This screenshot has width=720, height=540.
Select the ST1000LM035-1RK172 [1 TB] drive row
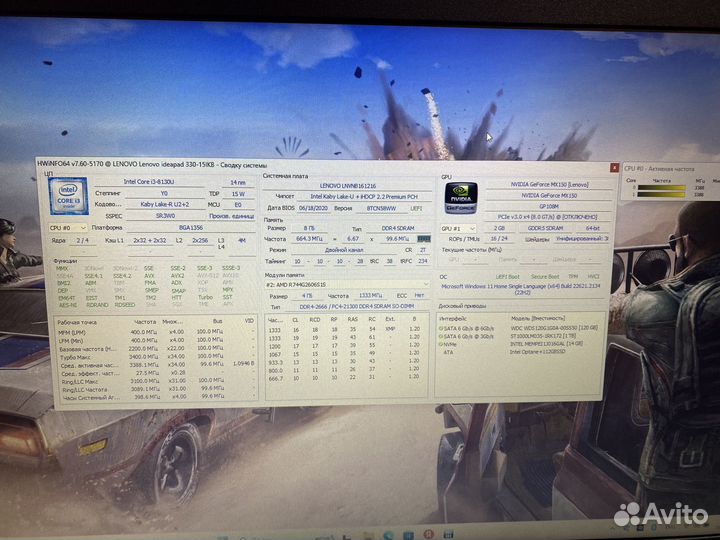[519, 336]
